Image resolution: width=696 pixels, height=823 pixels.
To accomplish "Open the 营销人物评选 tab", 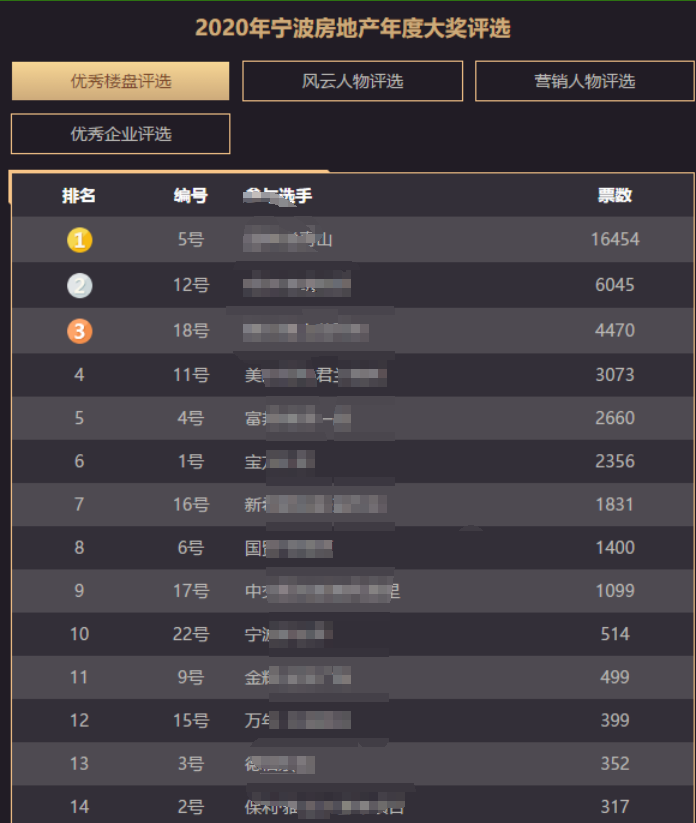I will [584, 81].
